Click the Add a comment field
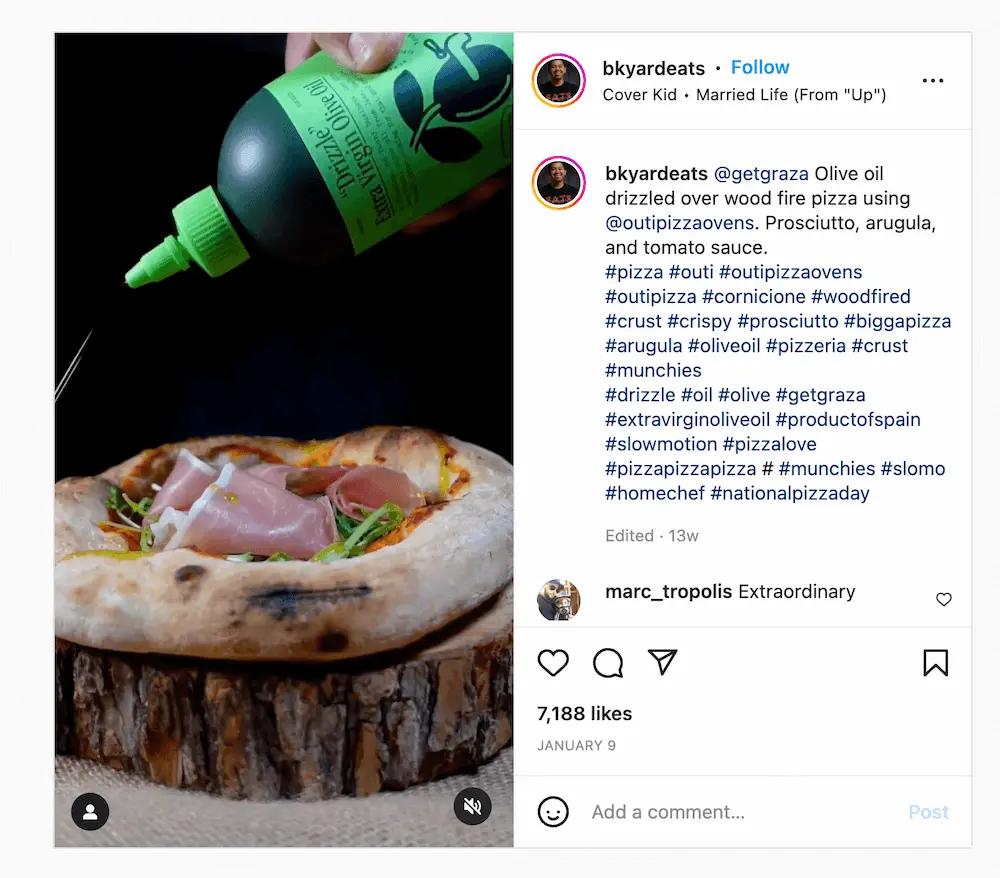The width and height of the screenshot is (1000, 878). tap(700, 811)
